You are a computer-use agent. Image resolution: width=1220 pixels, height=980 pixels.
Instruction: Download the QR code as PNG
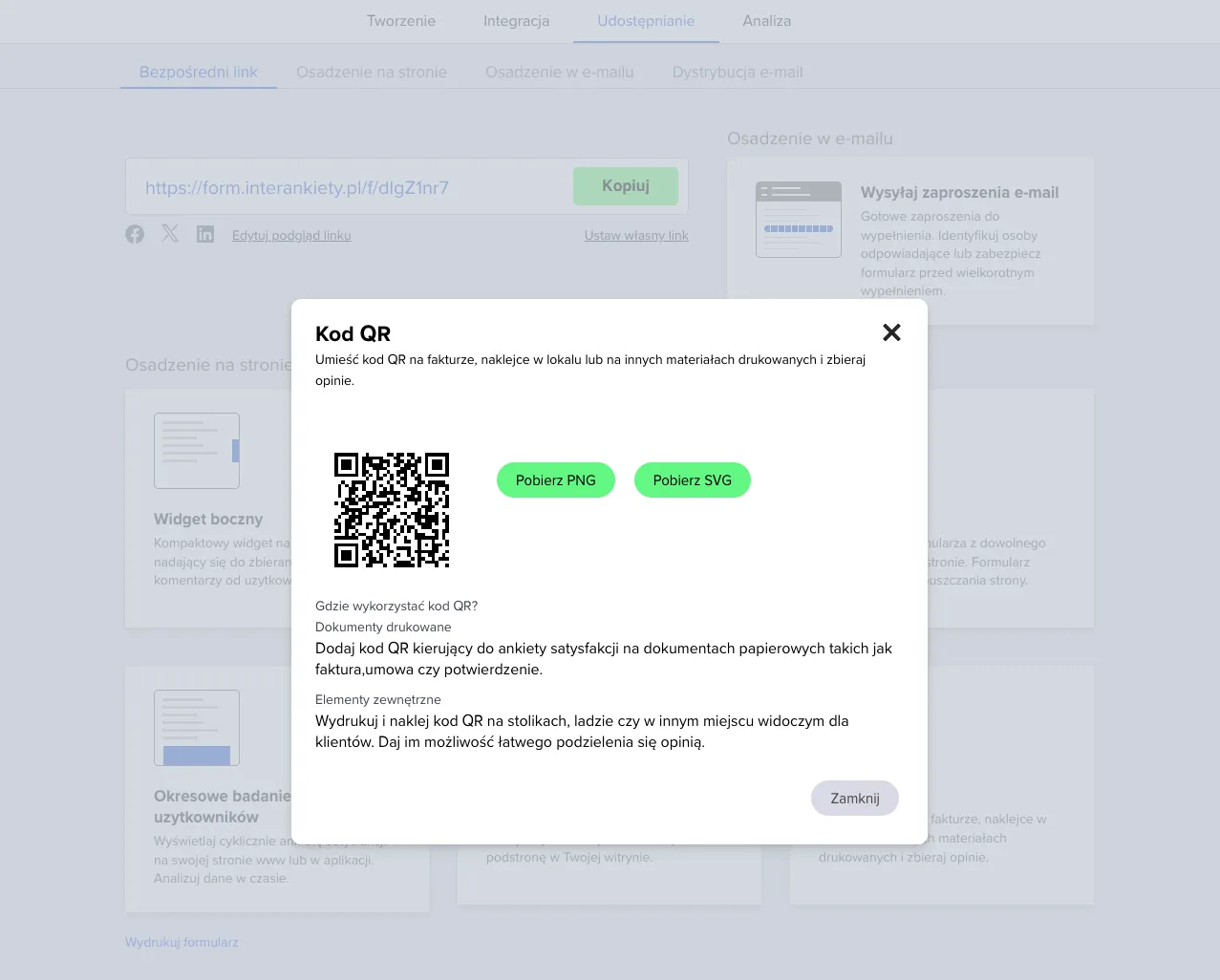coord(556,480)
